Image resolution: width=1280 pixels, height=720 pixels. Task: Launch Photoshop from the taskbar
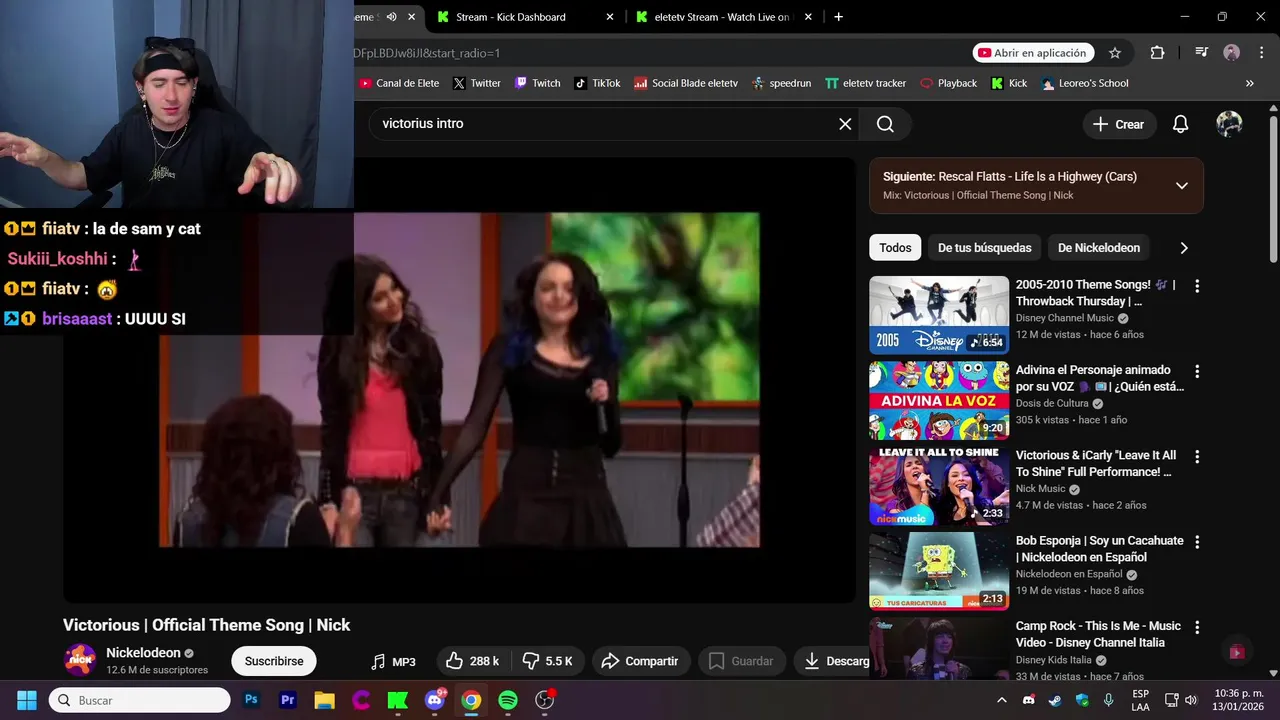click(x=251, y=700)
